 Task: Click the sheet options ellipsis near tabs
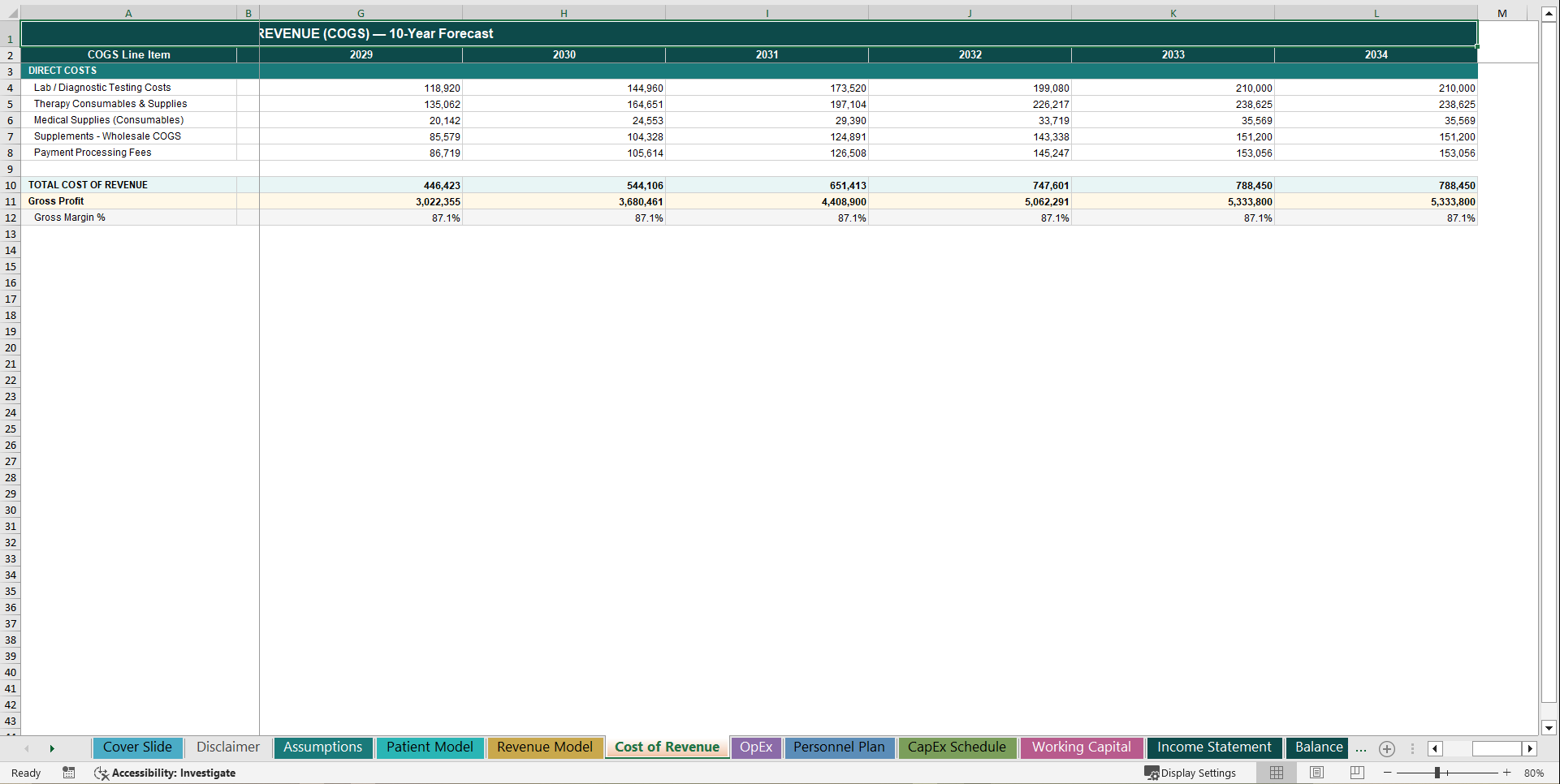[1361, 748]
